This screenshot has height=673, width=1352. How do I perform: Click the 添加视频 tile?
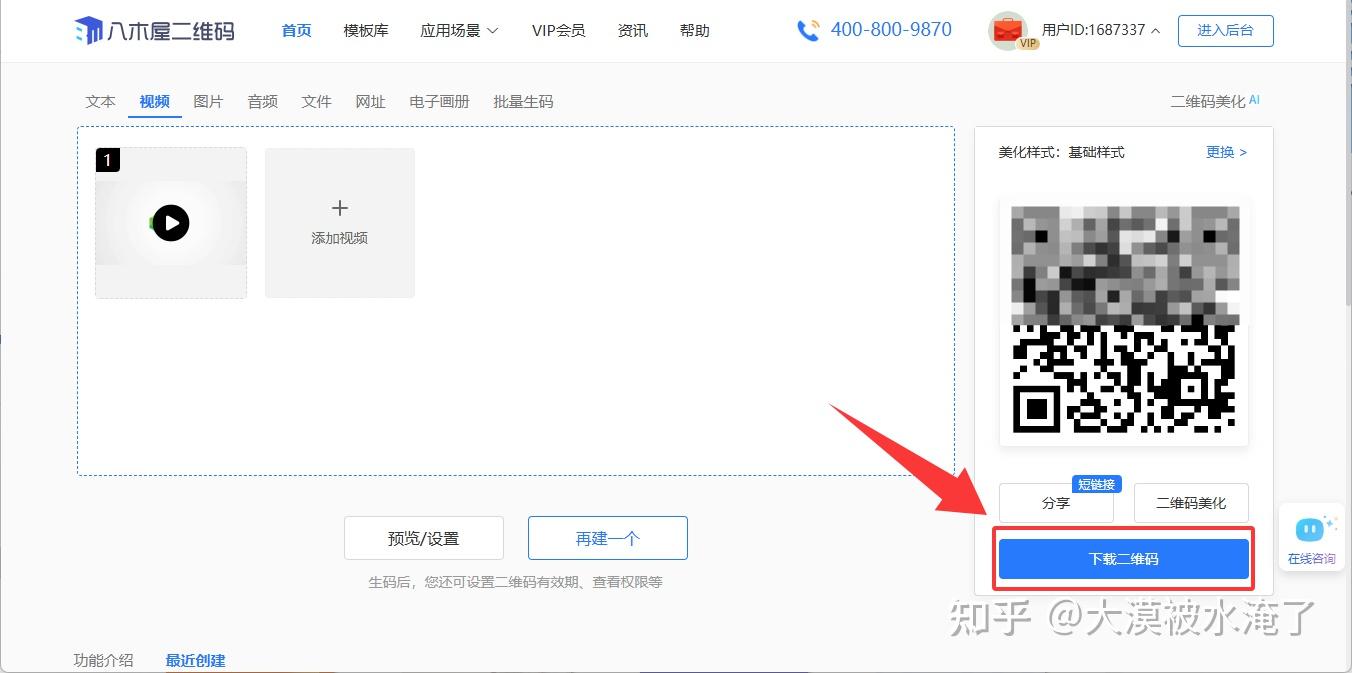click(x=340, y=223)
